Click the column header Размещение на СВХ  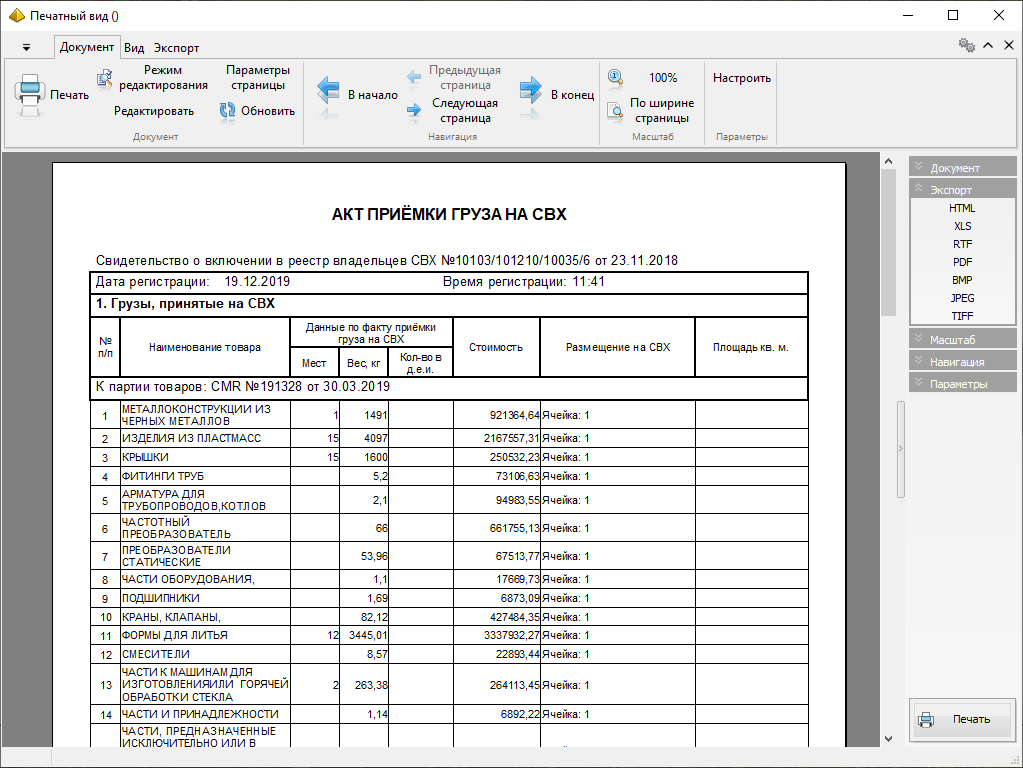[x=618, y=347]
